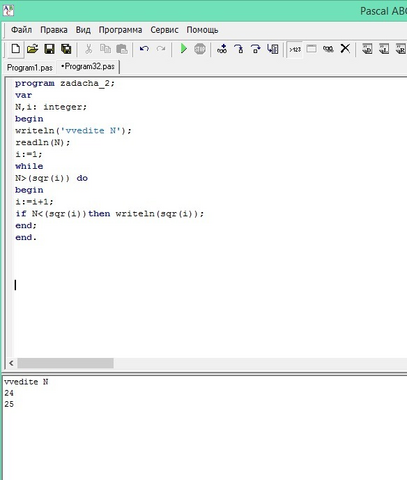Run the program with the green arrow
This screenshot has height=480, width=407.
coord(183,49)
